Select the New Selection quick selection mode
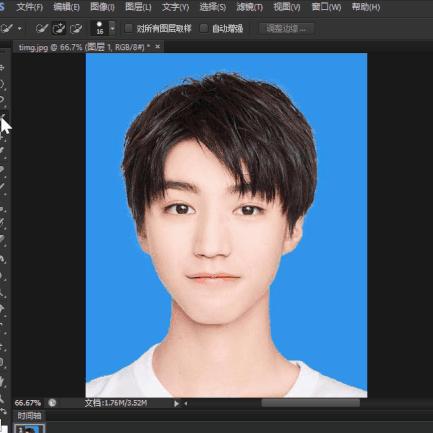The image size is (433, 433). click(42, 29)
